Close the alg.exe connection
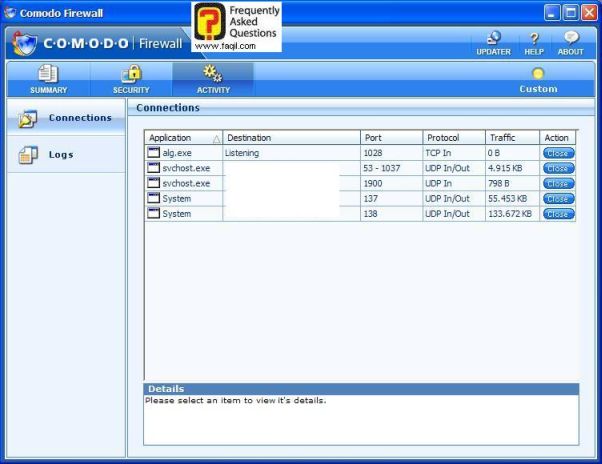Viewport: 602px width, 464px height. (559, 153)
